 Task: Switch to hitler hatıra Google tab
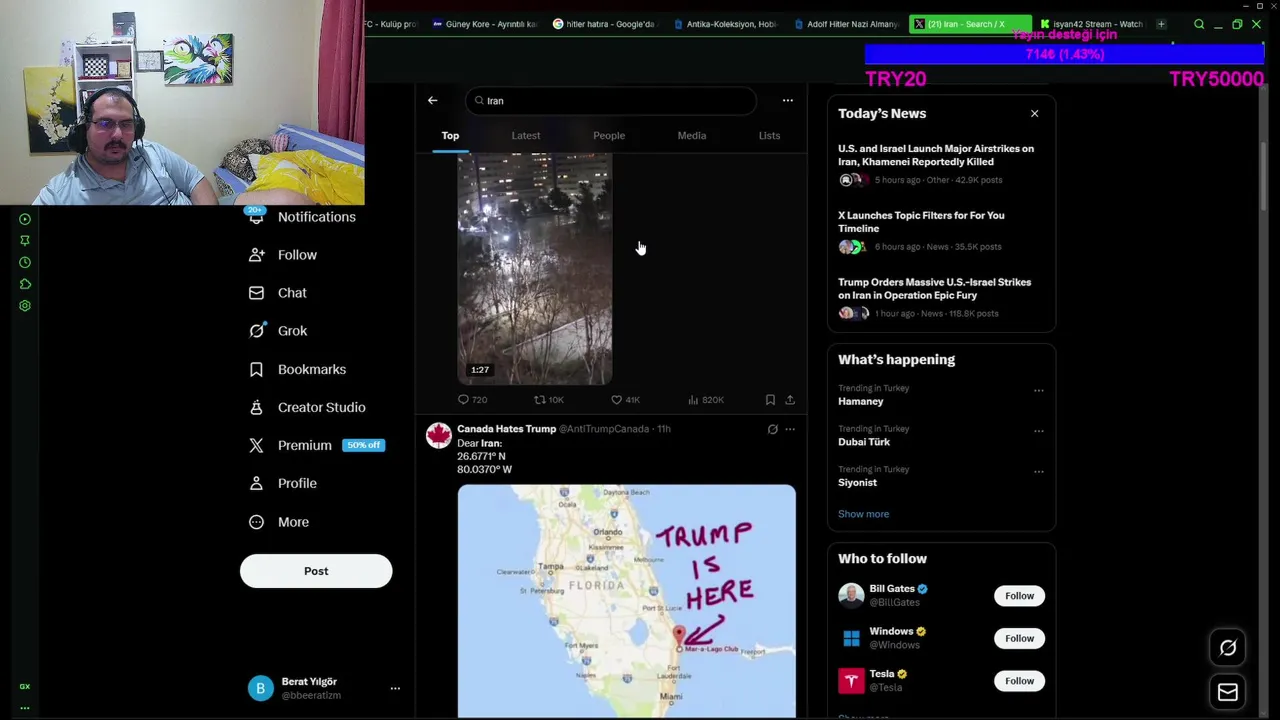click(606, 24)
